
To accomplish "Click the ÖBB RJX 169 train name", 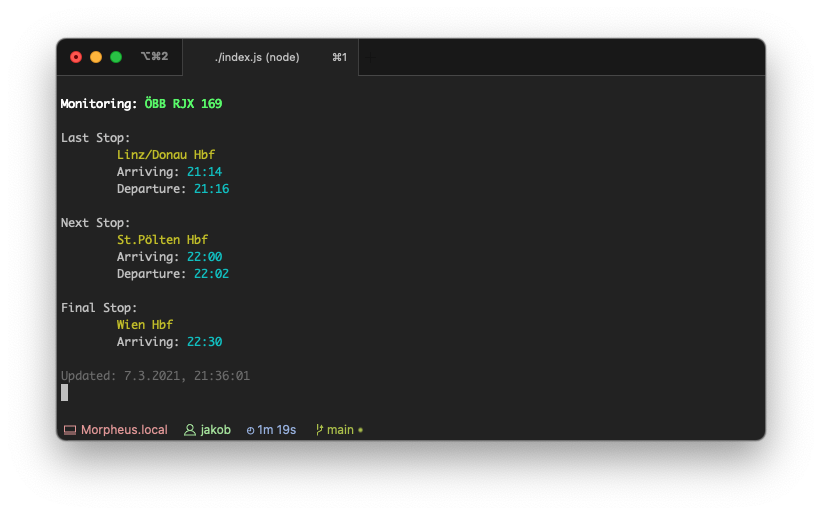I will pos(183,103).
